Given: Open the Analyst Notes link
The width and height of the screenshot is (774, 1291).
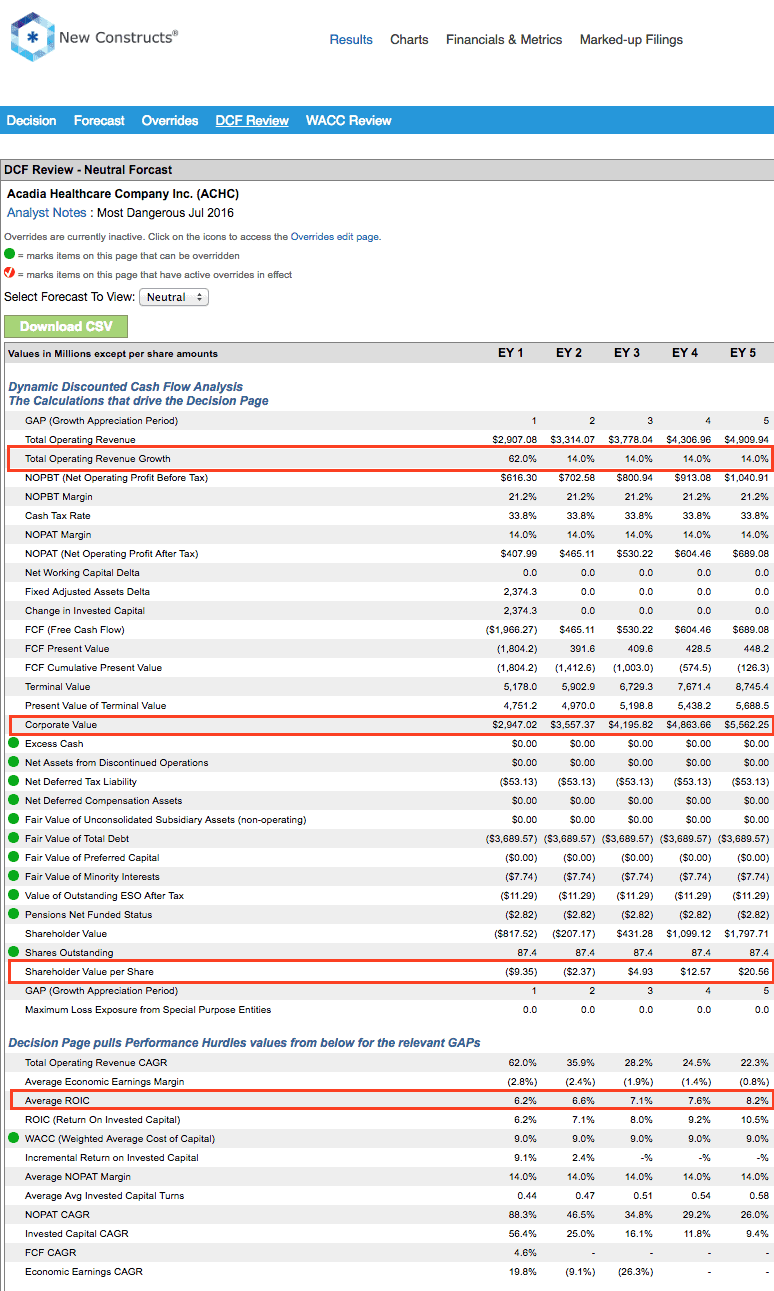Looking at the screenshot, I should coord(47,213).
